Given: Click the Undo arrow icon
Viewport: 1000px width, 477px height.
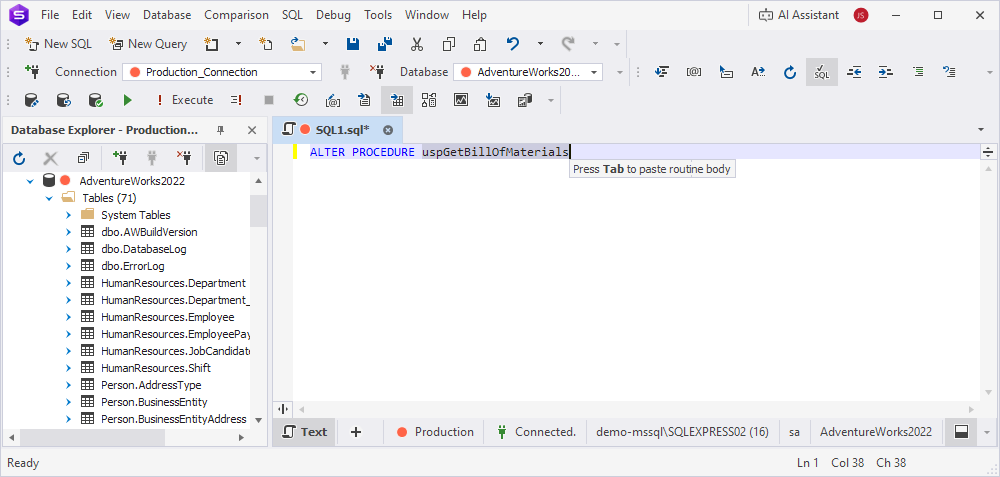Looking at the screenshot, I should point(513,44).
